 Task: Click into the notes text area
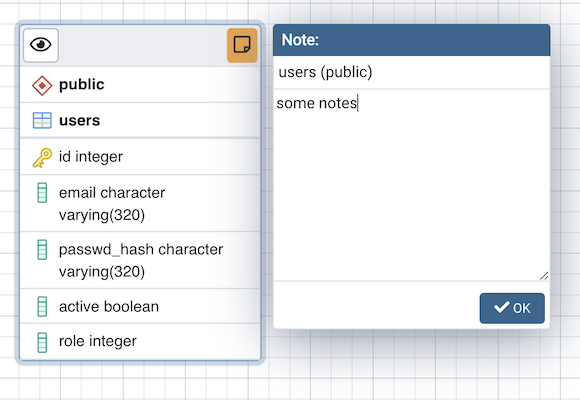coord(411,185)
